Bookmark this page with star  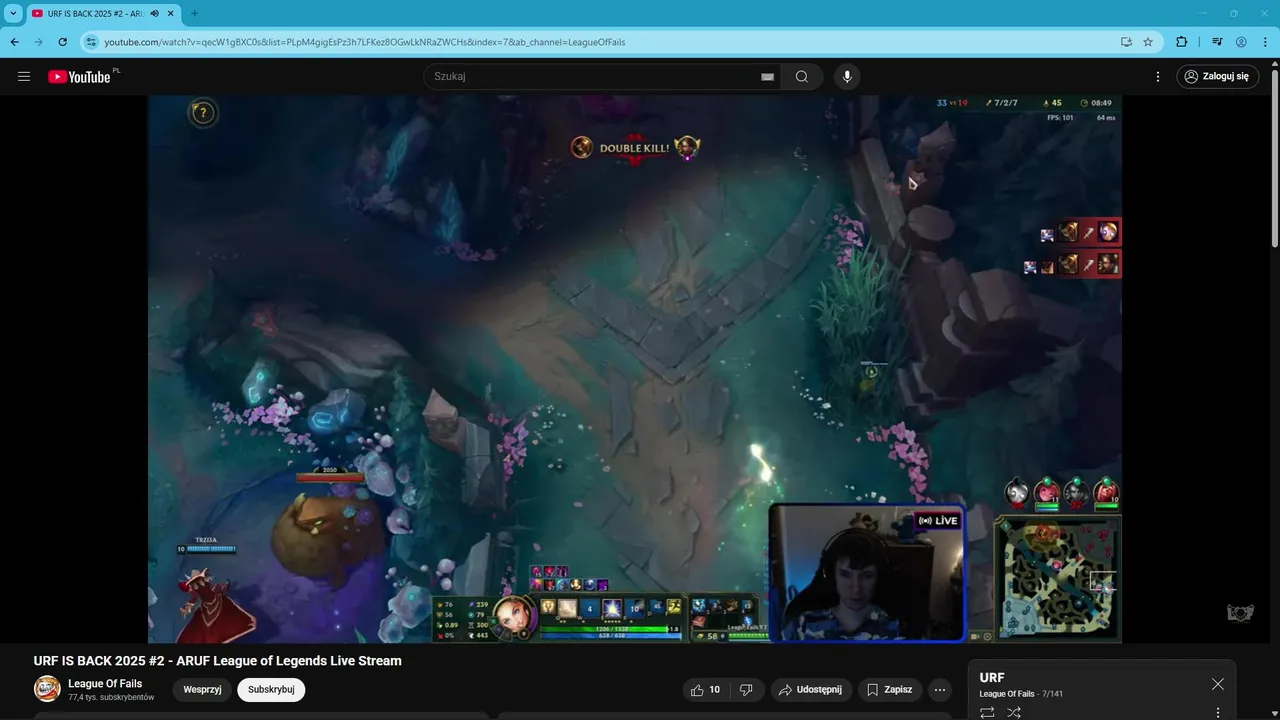click(x=1148, y=42)
